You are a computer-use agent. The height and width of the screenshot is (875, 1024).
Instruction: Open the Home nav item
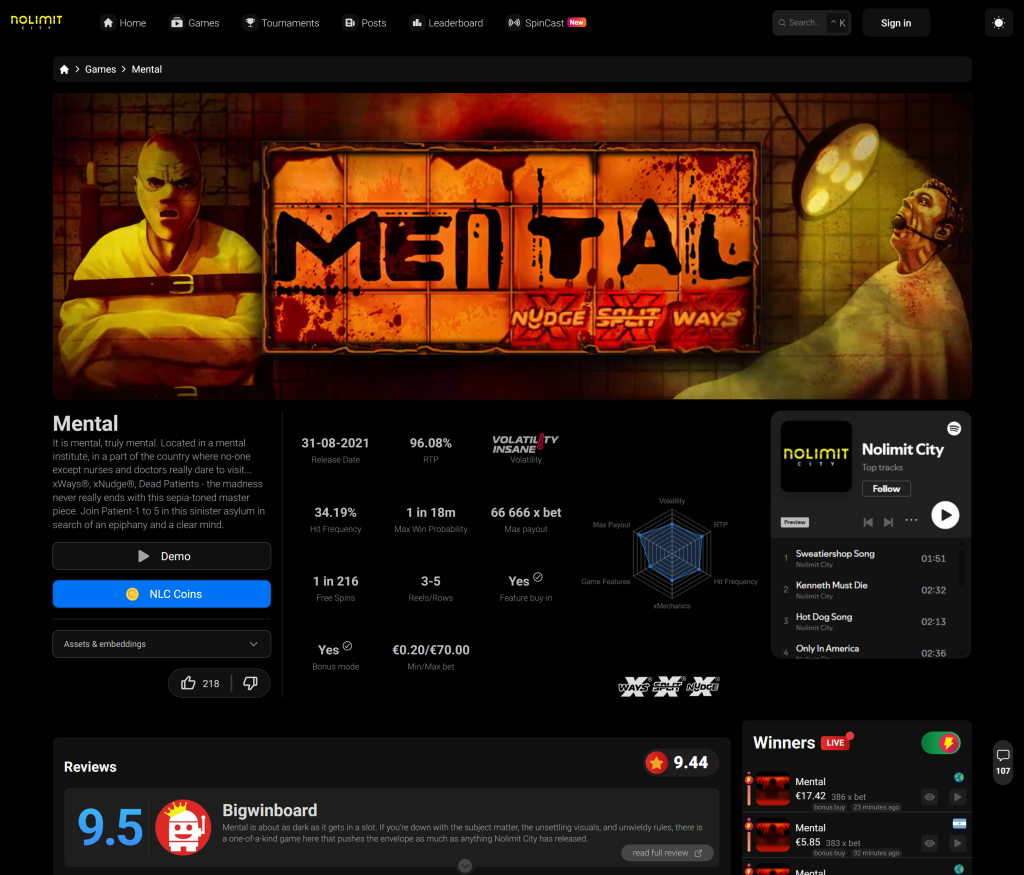click(124, 23)
